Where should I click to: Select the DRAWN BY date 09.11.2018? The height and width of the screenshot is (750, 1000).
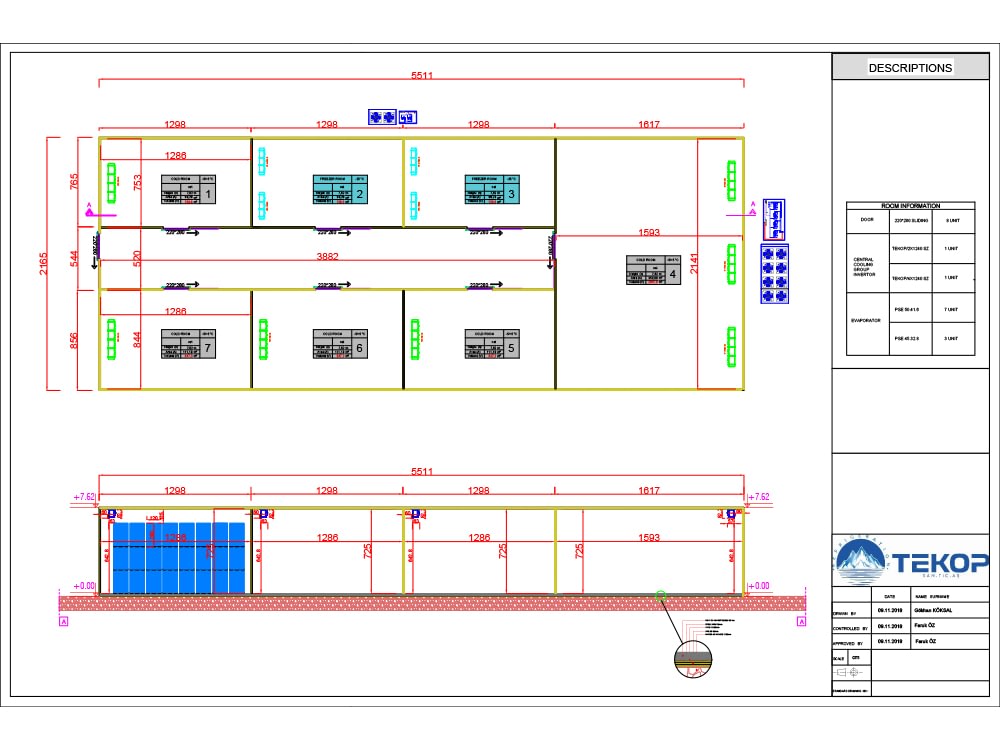(890, 610)
